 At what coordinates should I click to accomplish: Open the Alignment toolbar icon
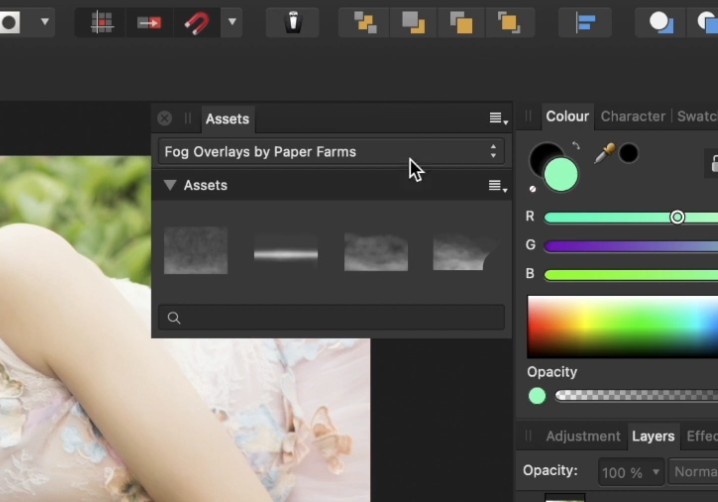pos(585,22)
